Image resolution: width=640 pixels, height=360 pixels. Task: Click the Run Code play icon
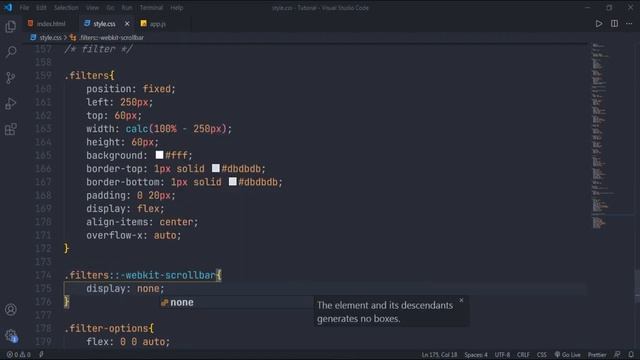(598, 24)
